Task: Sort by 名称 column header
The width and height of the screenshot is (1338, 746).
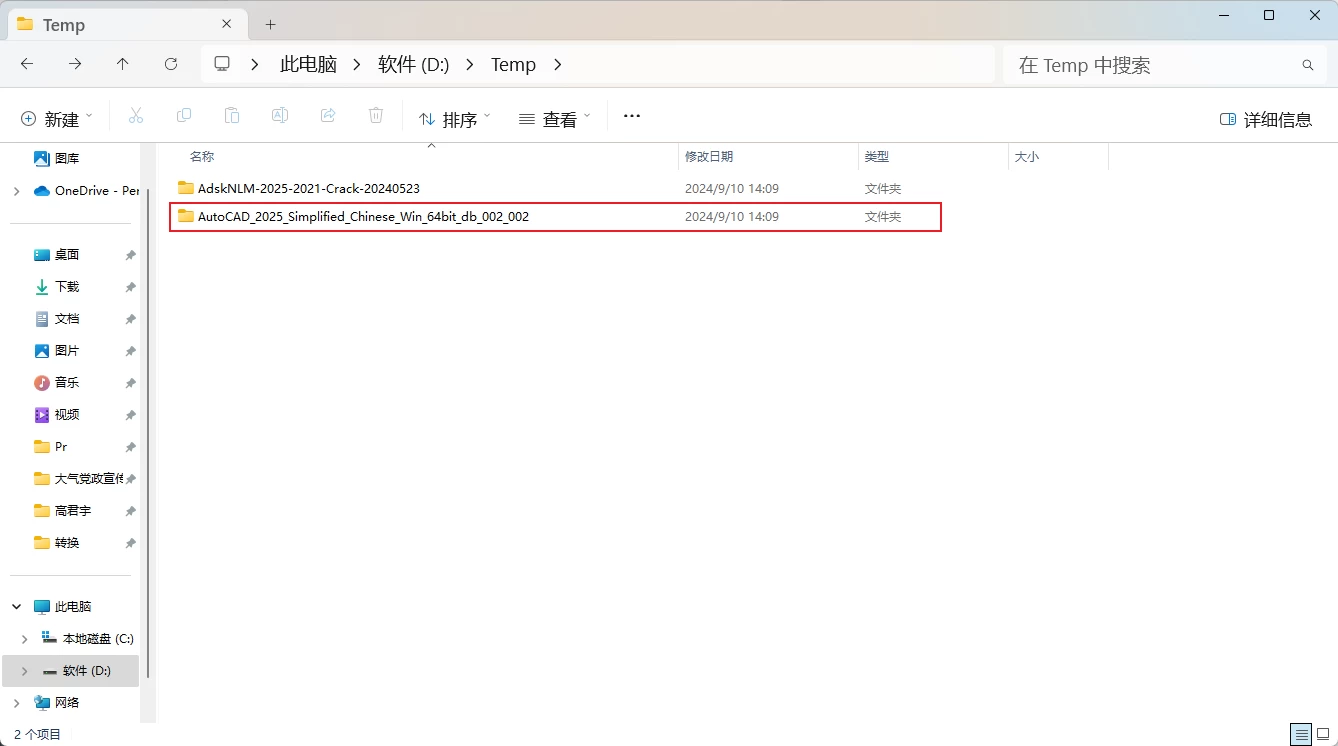Action: tap(202, 157)
